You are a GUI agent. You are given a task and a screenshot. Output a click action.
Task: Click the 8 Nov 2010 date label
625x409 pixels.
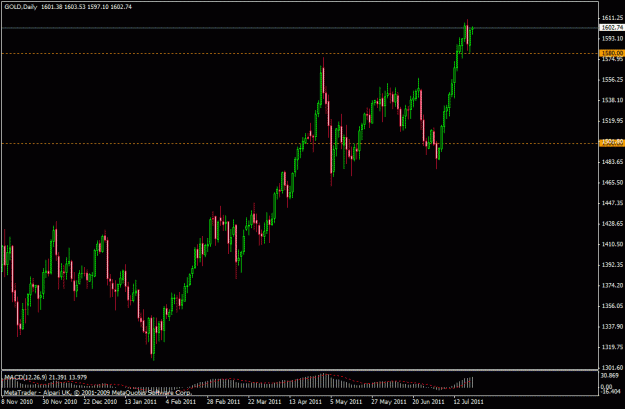coord(17,402)
